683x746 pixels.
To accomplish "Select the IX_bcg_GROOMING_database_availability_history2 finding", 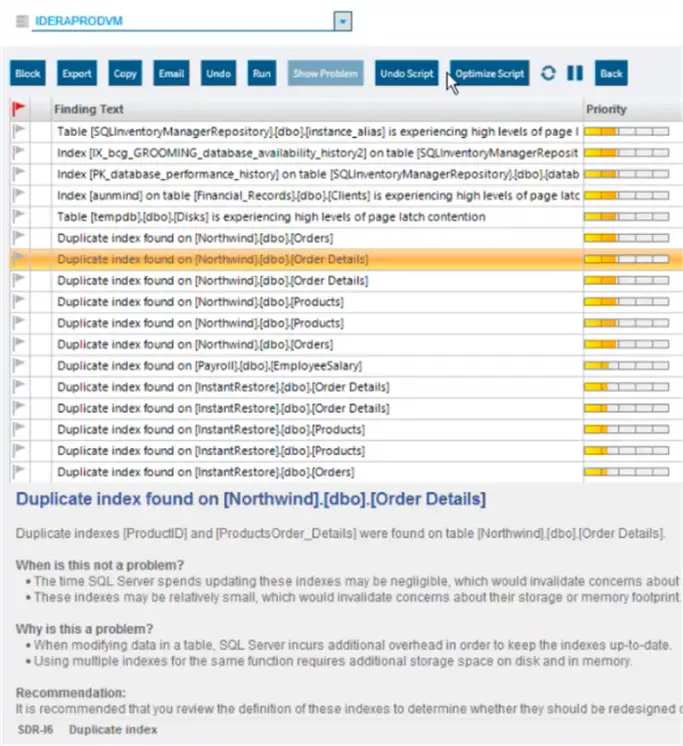I will point(318,153).
